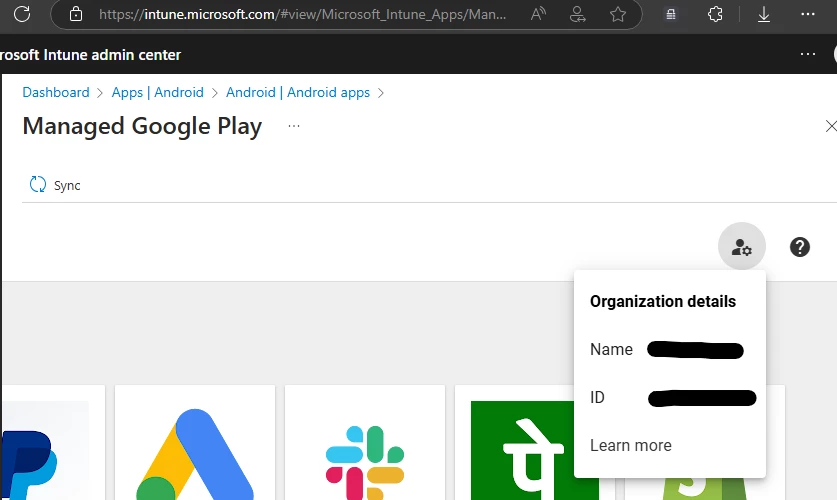Click the Name label in Organization details
The image size is (837, 500).
[x=611, y=350]
